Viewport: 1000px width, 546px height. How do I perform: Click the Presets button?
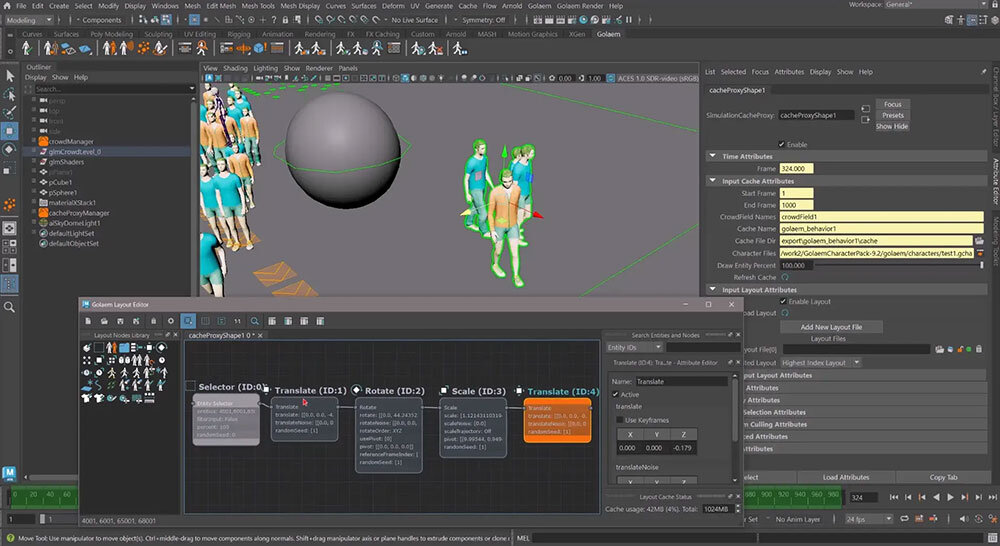(x=892, y=115)
